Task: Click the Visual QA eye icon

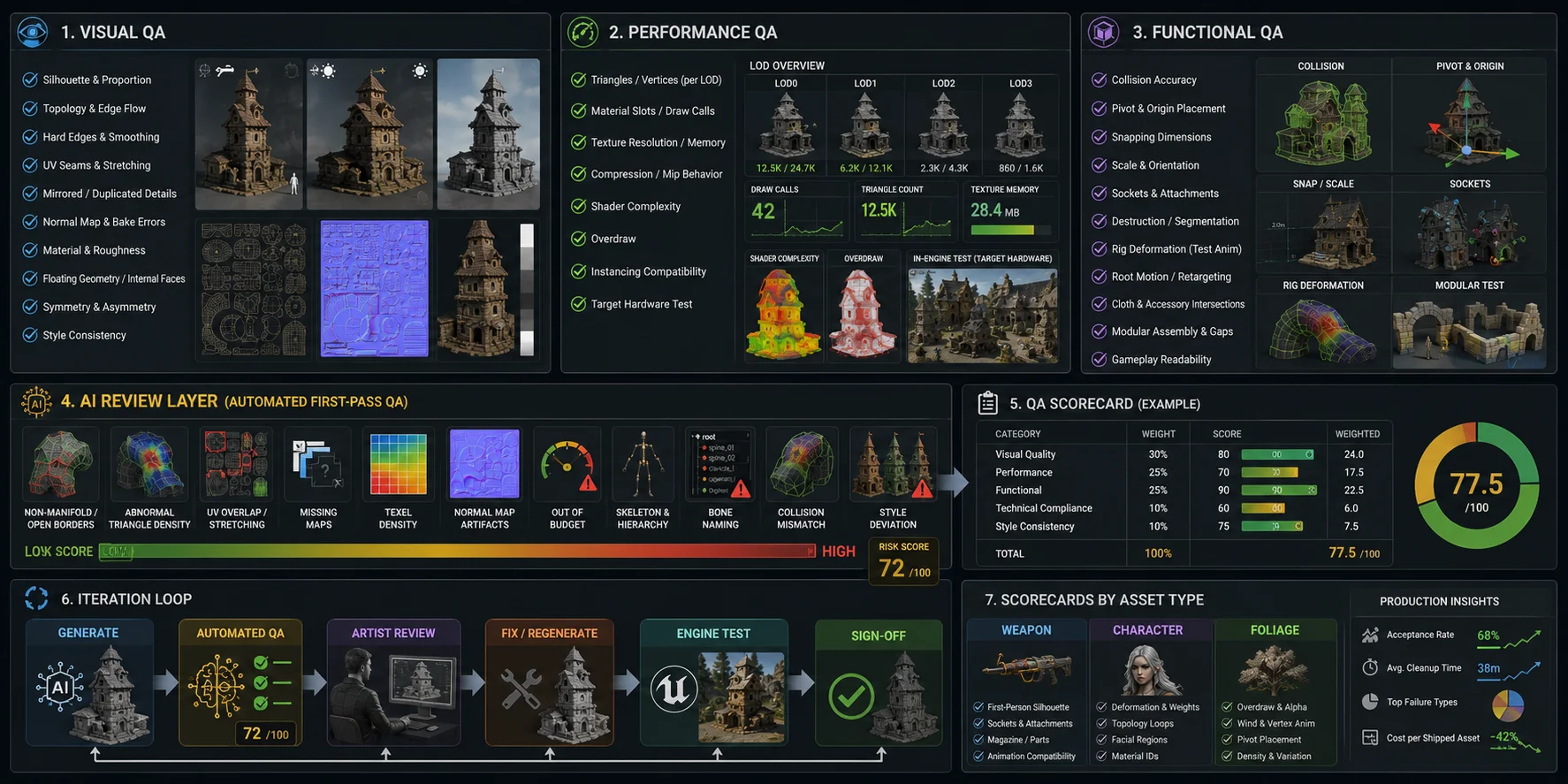Action: pyautogui.click(x=33, y=33)
